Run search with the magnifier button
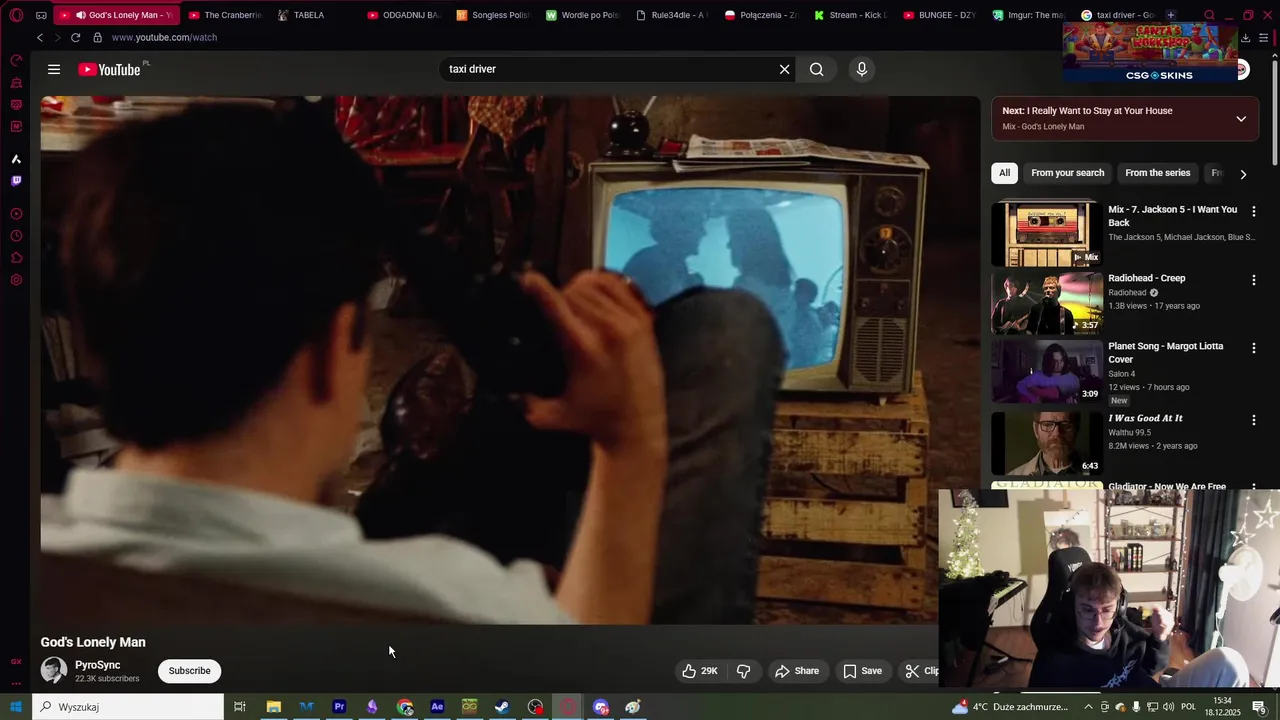 (x=817, y=69)
